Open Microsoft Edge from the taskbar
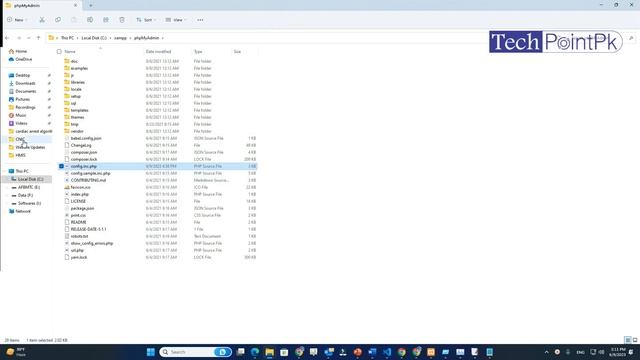The image size is (640, 360). click(255, 352)
